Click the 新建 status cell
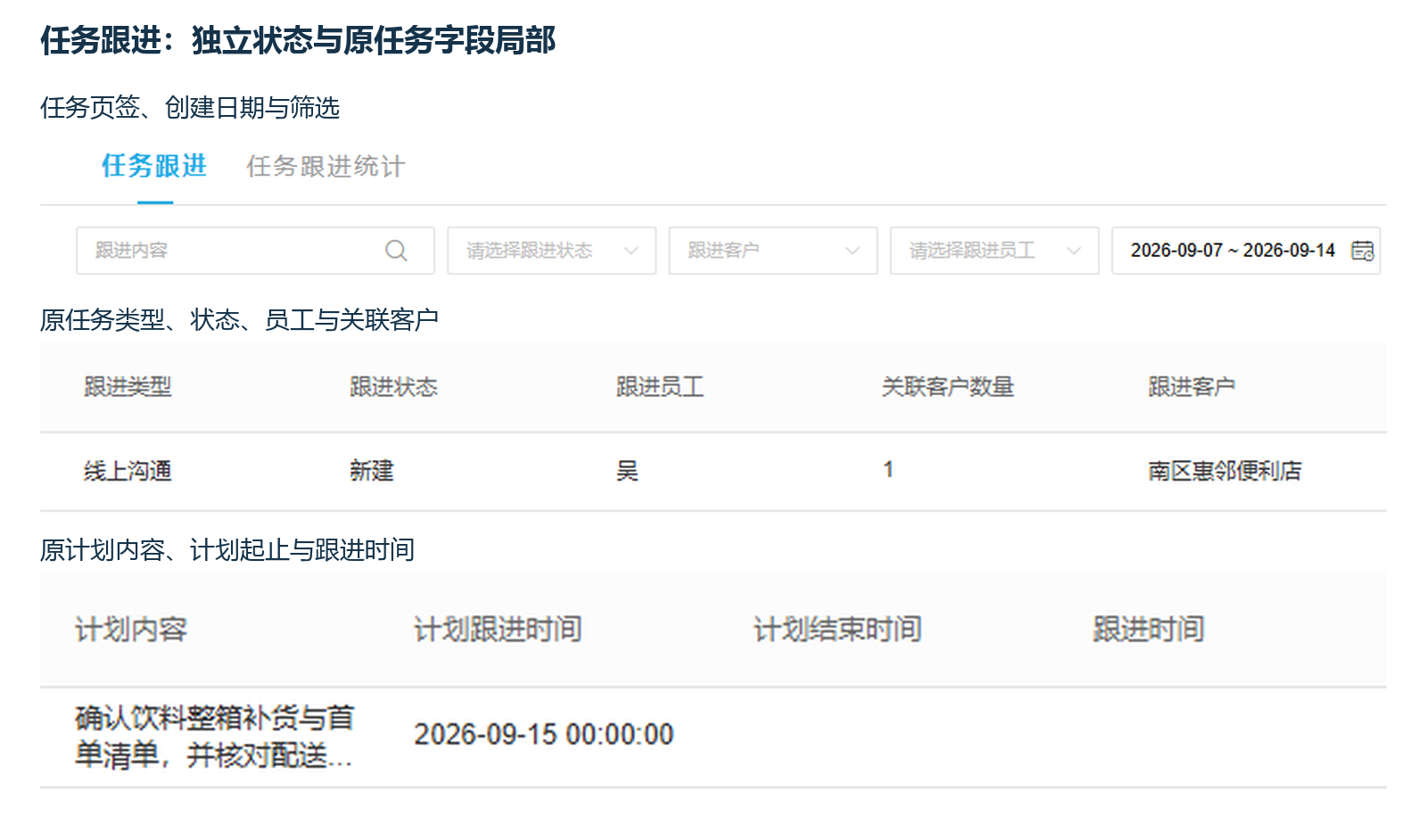The height and width of the screenshot is (840, 1427). (372, 471)
